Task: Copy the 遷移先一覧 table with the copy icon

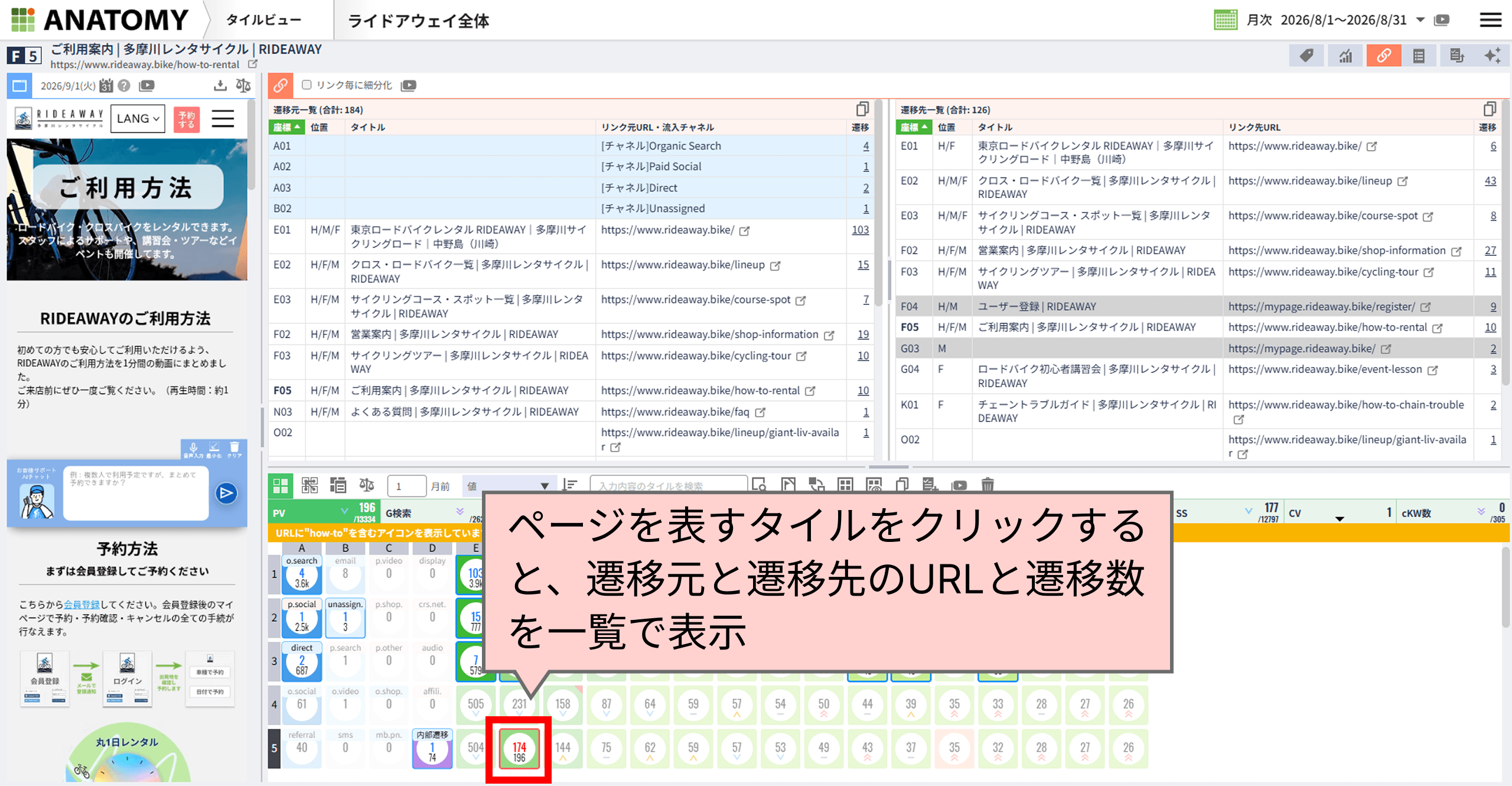Action: 1490,109
